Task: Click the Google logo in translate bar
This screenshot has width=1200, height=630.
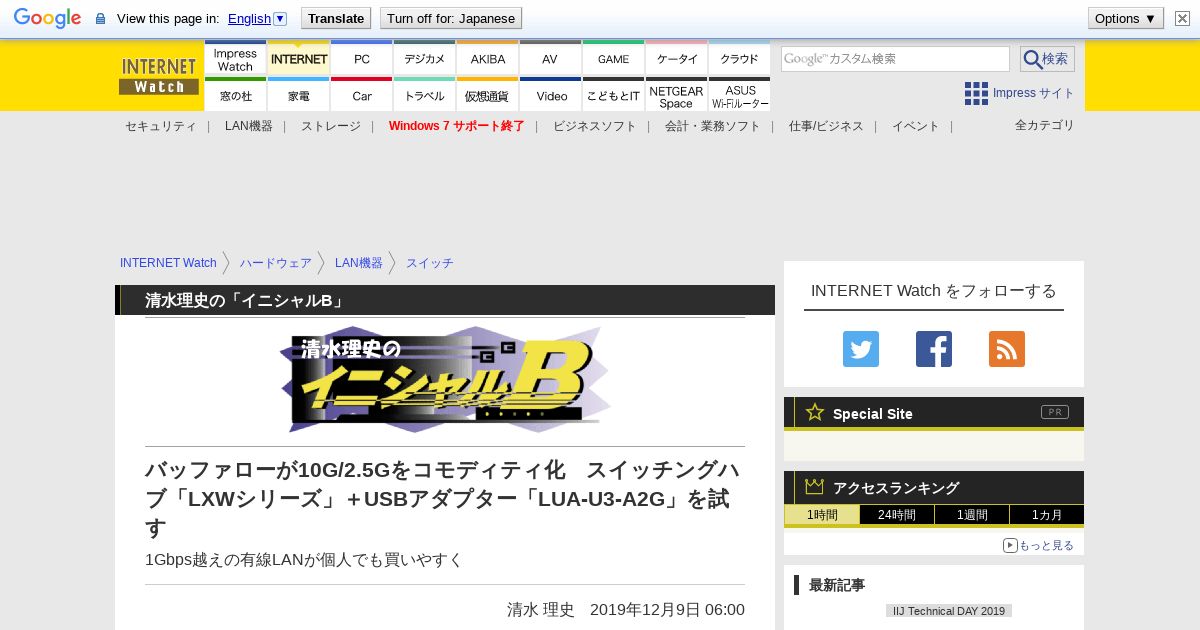Action: 47,18
